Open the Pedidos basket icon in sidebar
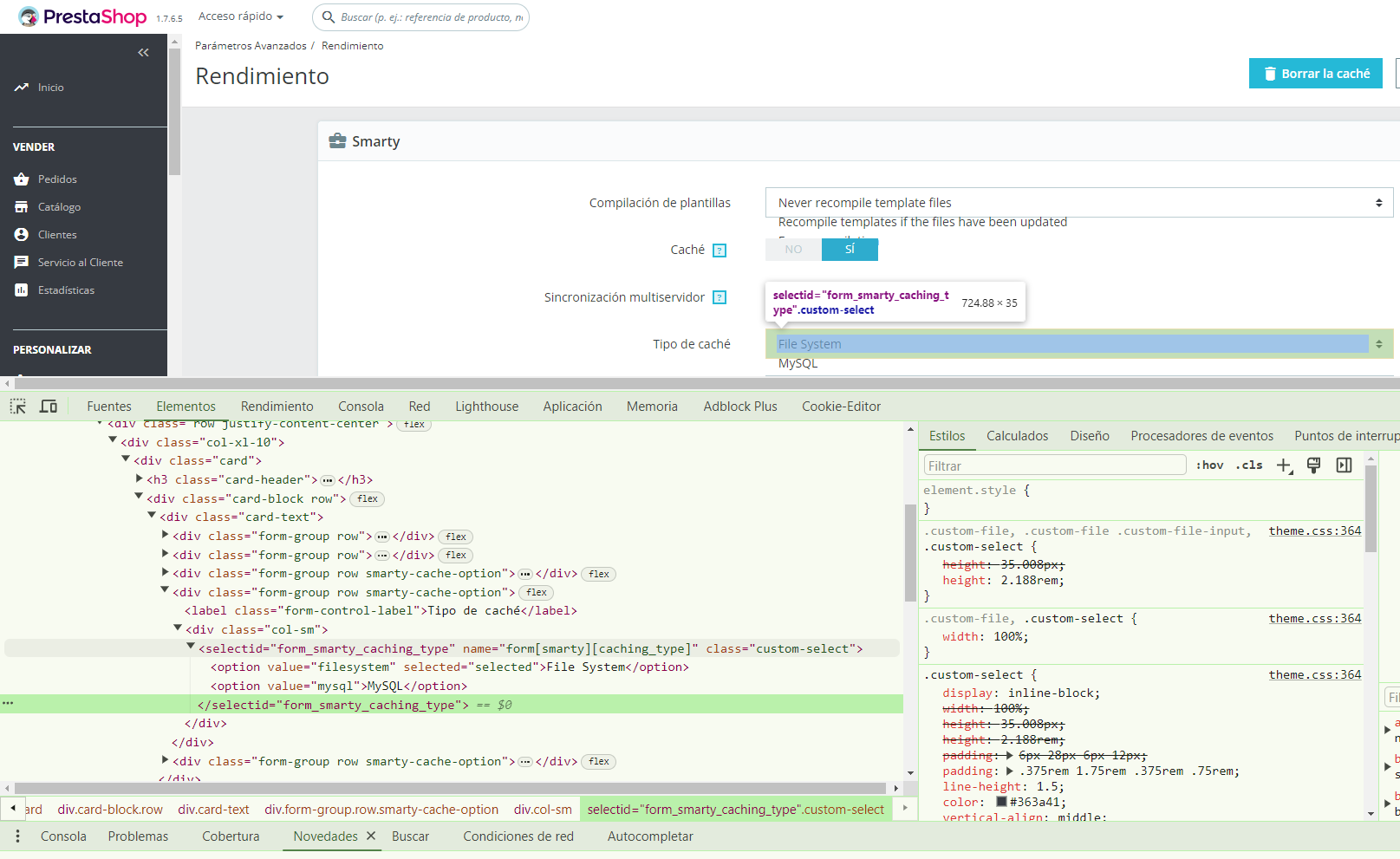Screen dimensions: 1400x859 (22, 179)
